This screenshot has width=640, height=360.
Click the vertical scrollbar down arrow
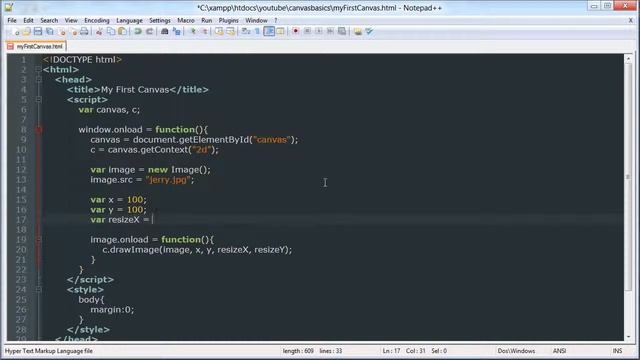(x=628, y=336)
